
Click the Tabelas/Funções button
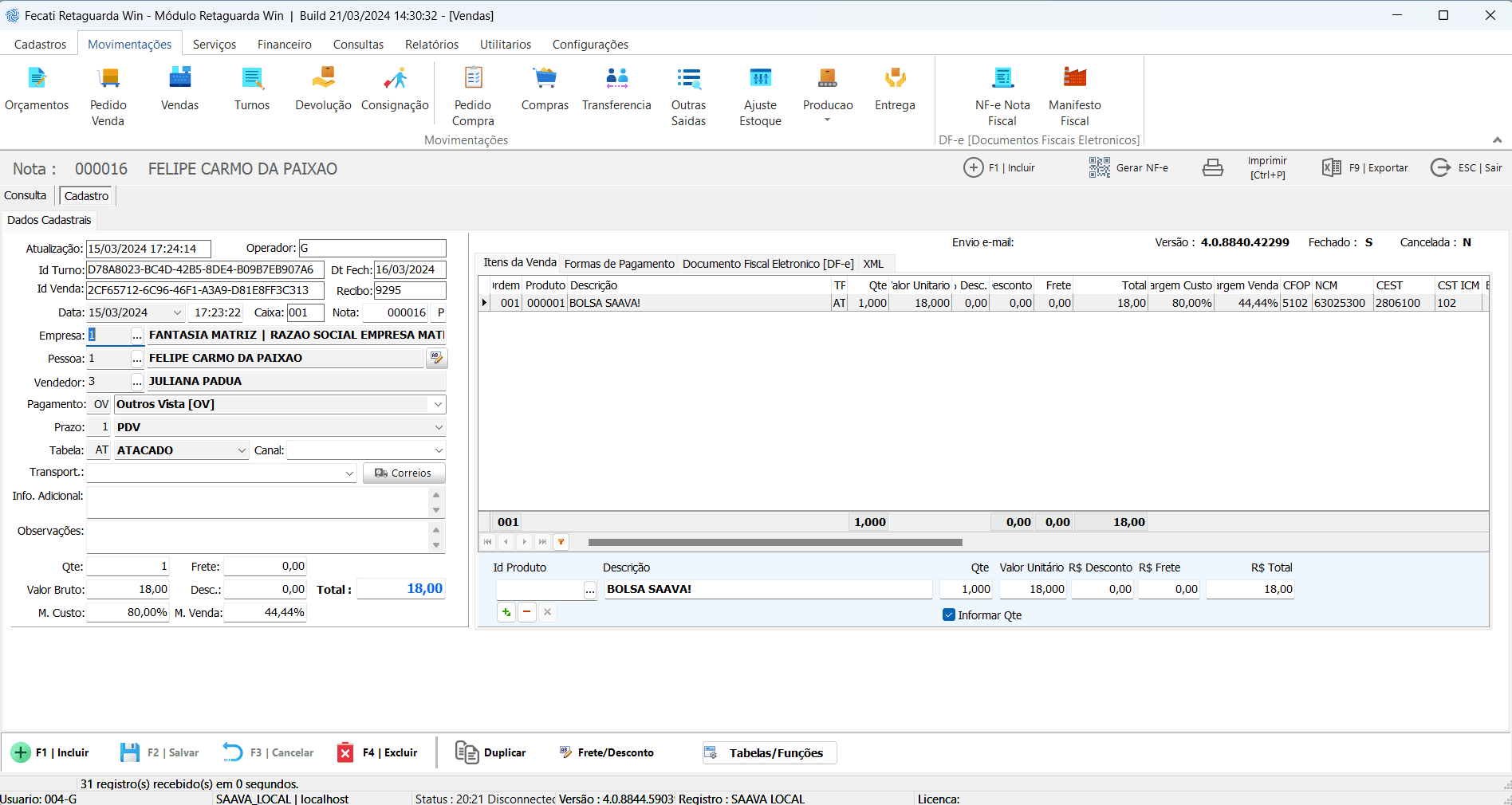pos(770,753)
